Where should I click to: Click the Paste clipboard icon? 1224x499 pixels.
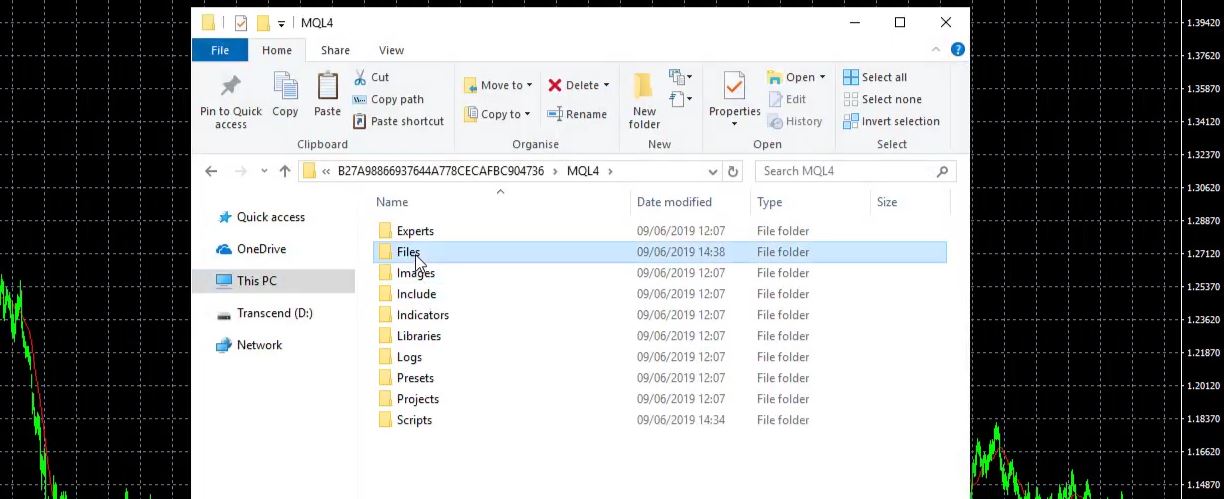[327, 87]
